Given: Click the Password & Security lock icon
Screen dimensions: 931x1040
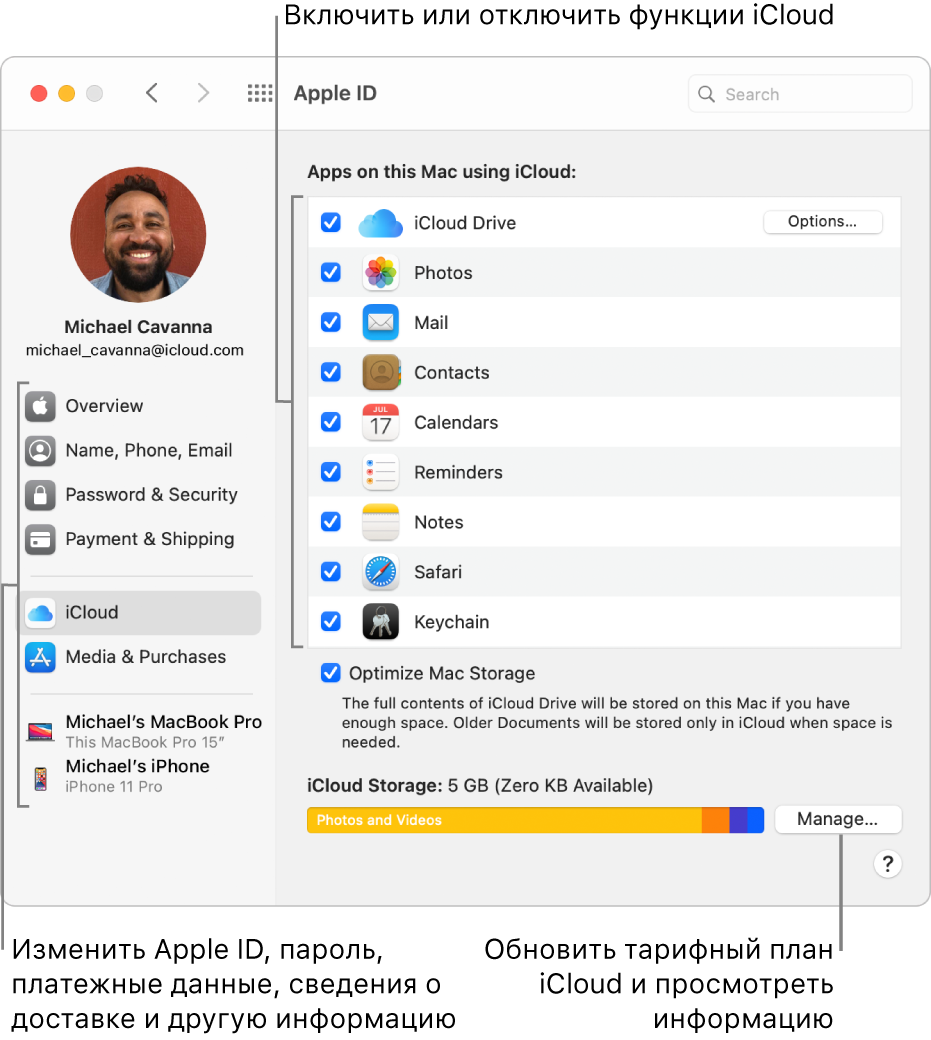Looking at the screenshot, I should [40, 495].
